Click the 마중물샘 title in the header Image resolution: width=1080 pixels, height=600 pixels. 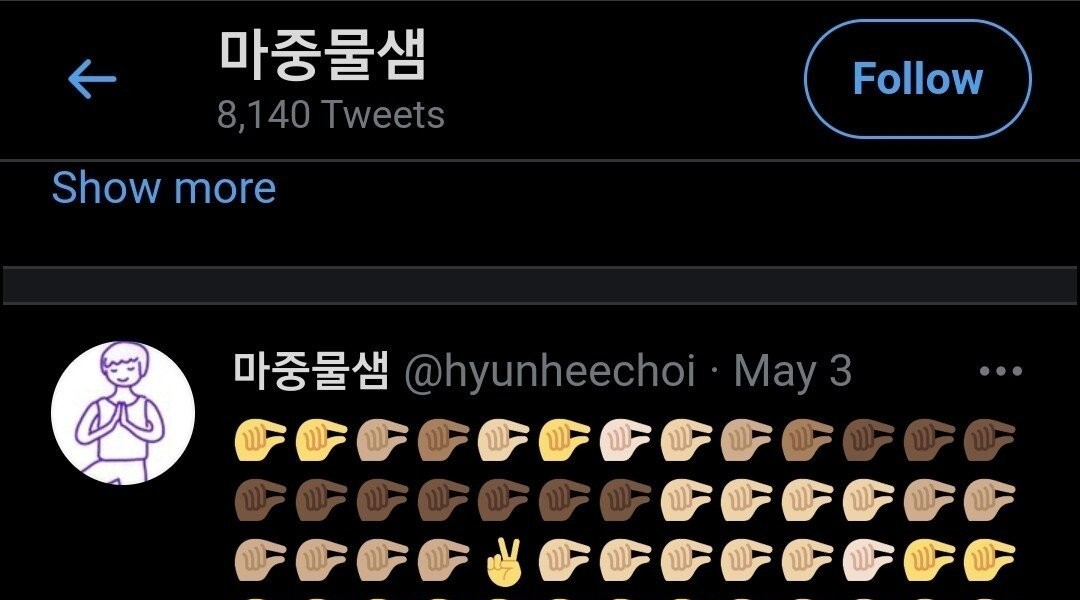[322, 57]
